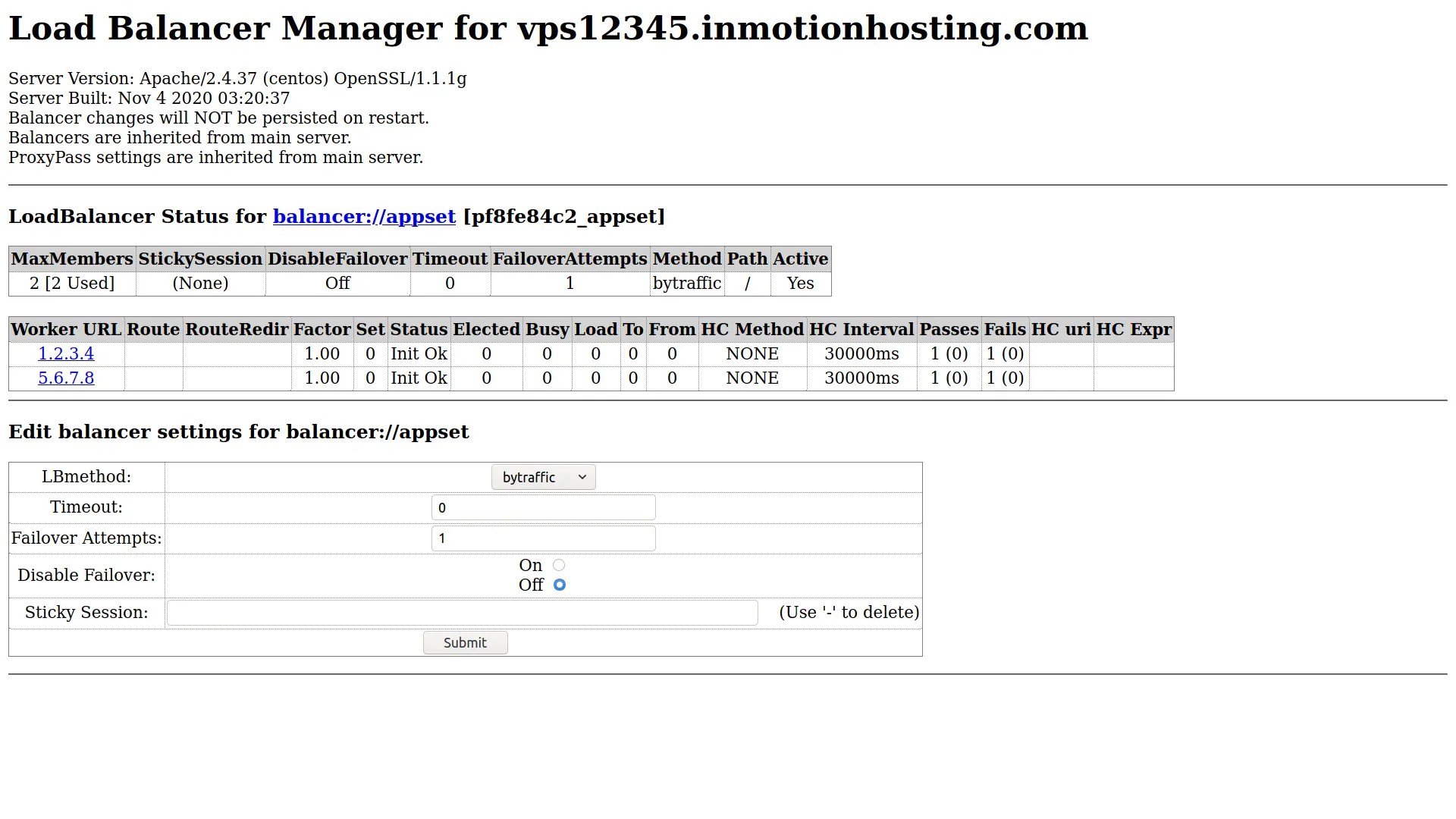Enable the Disable Failover On option
The height and width of the screenshot is (819, 1456).
point(560,565)
